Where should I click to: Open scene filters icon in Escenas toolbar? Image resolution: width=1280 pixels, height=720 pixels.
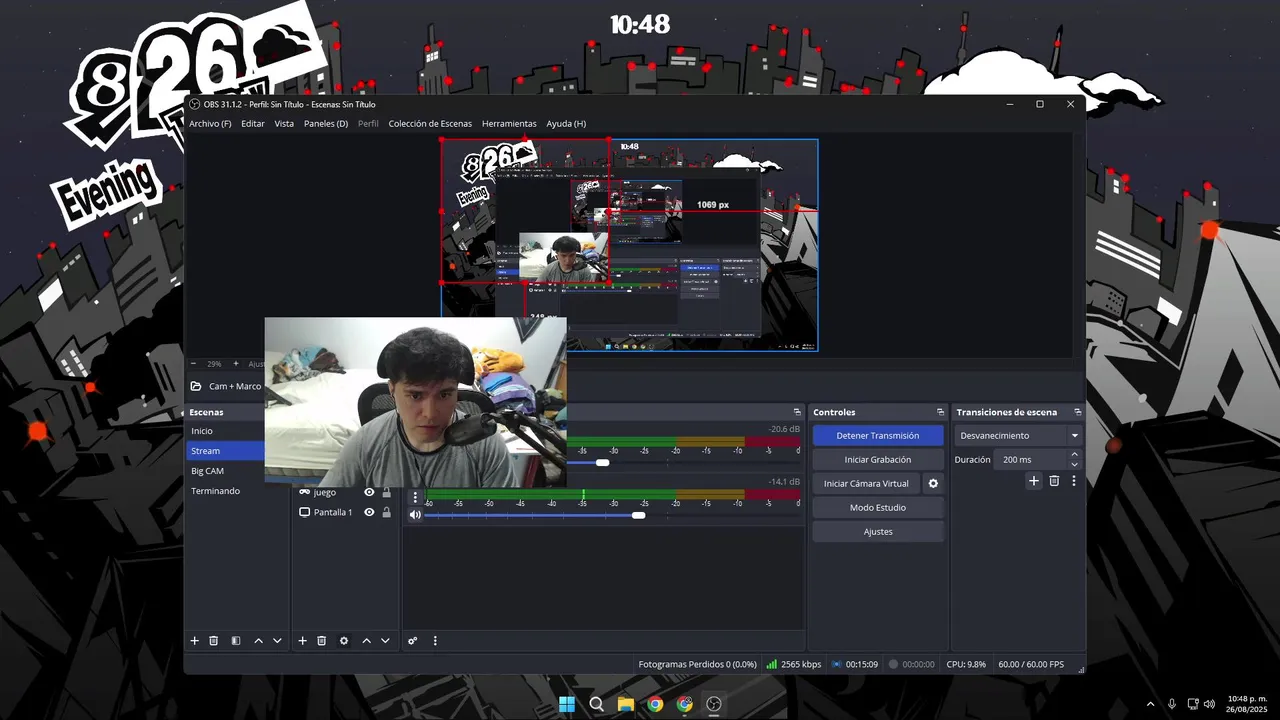[x=236, y=641]
